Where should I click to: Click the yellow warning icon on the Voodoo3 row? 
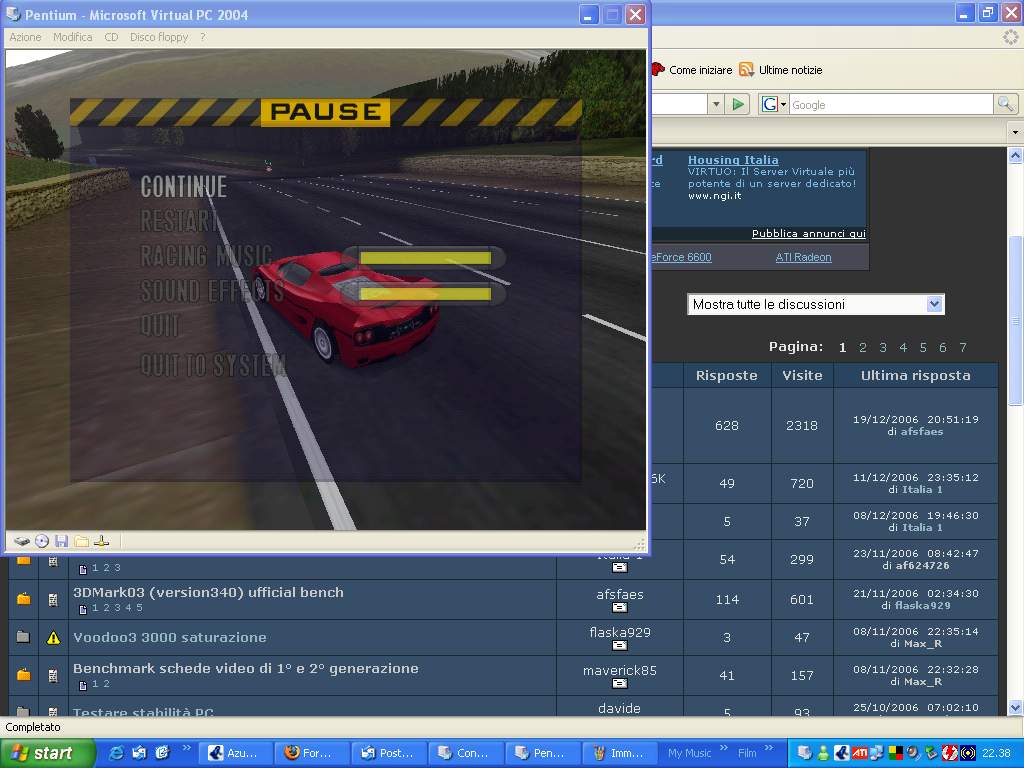tap(54, 637)
